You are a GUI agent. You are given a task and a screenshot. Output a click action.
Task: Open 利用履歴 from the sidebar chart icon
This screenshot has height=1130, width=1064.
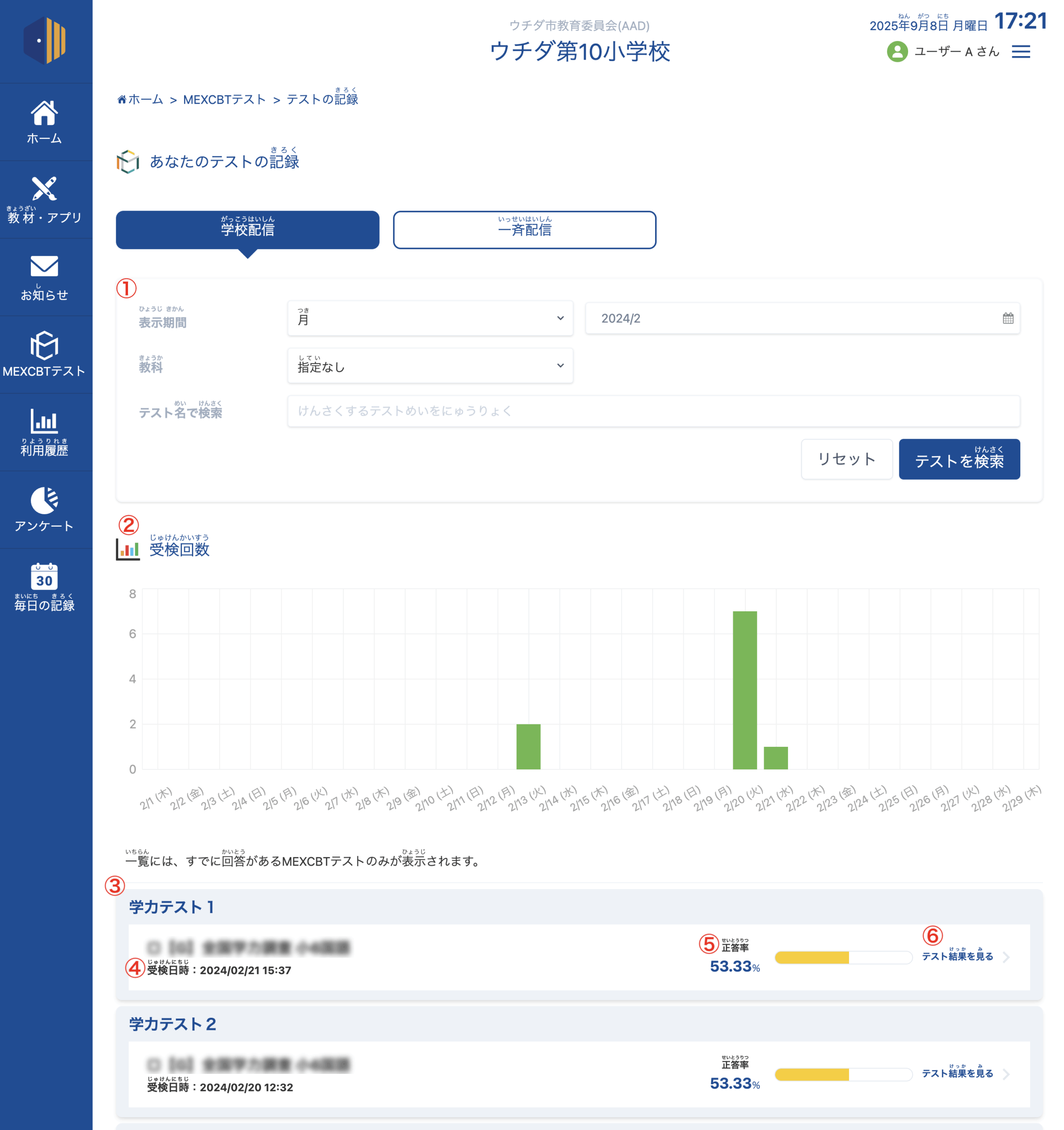click(44, 421)
